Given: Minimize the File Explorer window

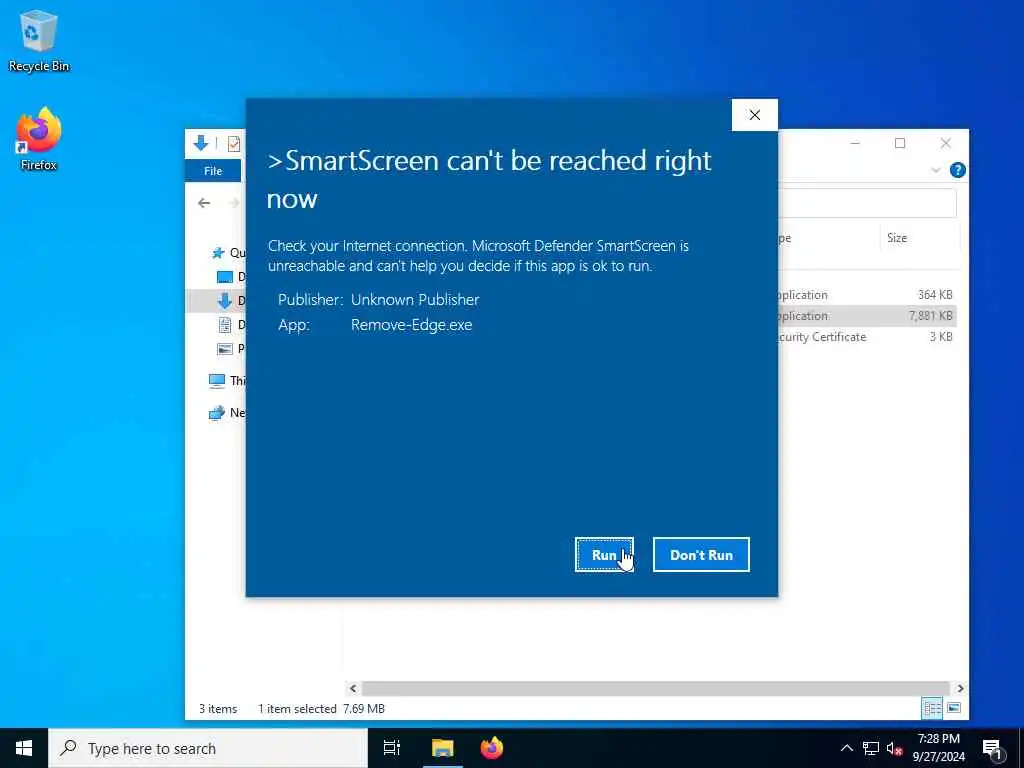Looking at the screenshot, I should pyautogui.click(x=855, y=143).
